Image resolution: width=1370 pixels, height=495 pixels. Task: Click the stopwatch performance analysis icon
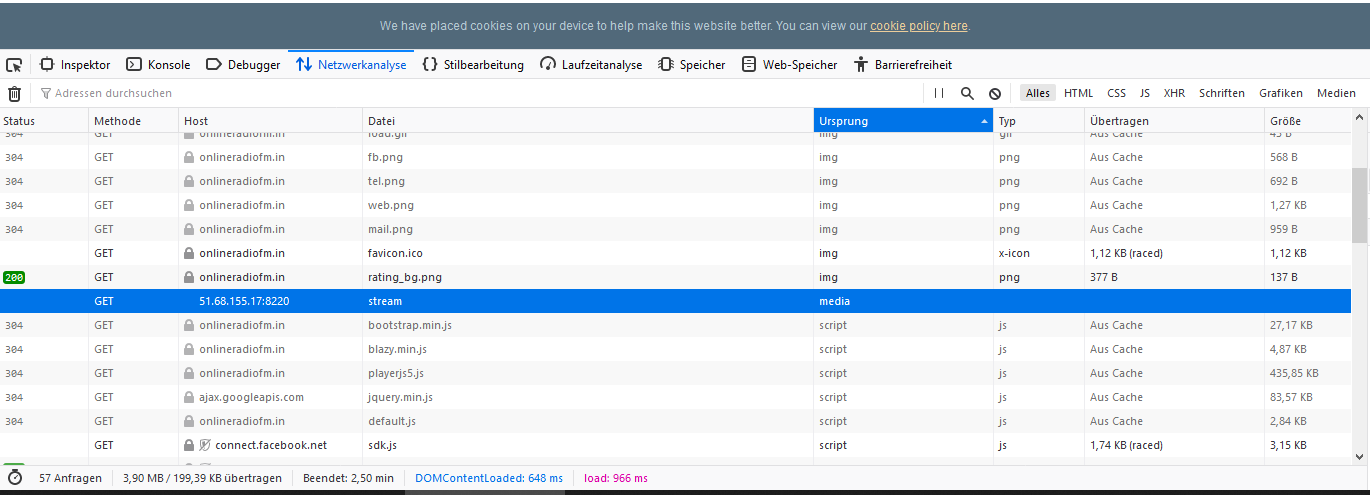pyautogui.click(x=14, y=478)
